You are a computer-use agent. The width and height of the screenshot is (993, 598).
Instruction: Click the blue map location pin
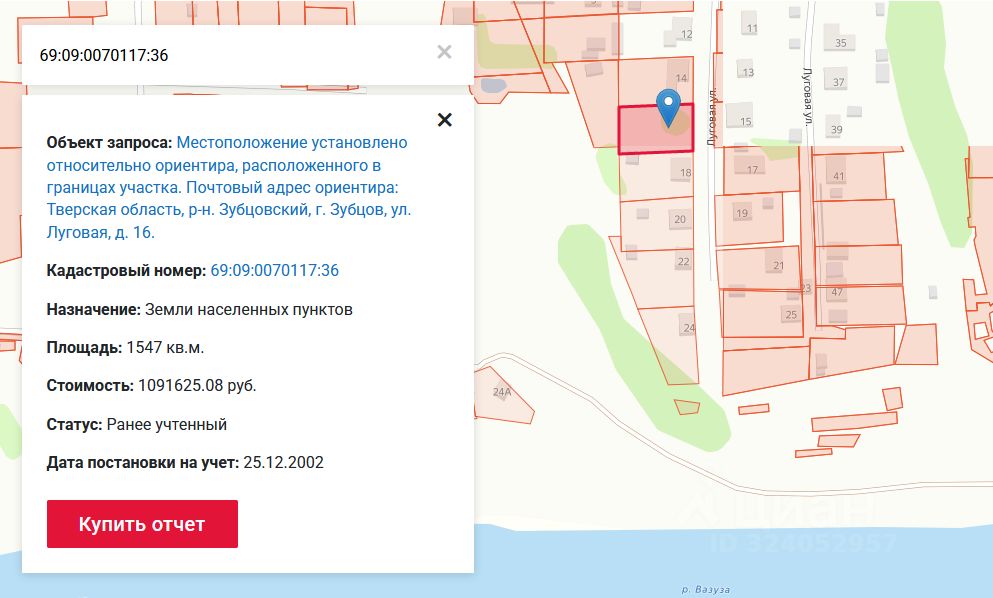(668, 108)
